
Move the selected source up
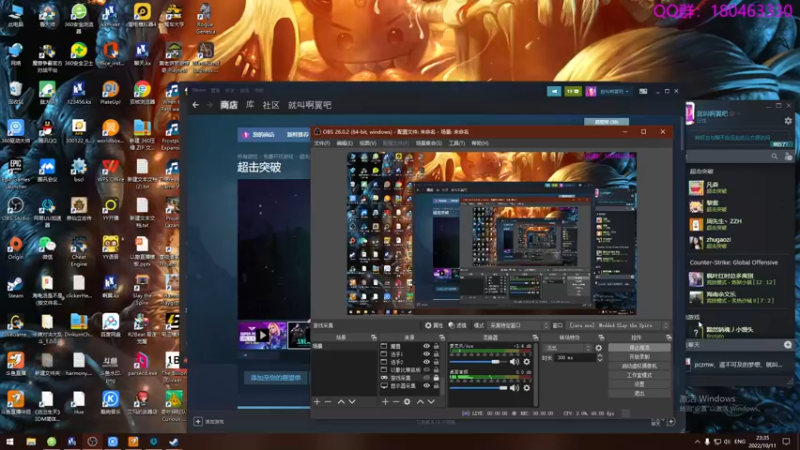click(420, 402)
